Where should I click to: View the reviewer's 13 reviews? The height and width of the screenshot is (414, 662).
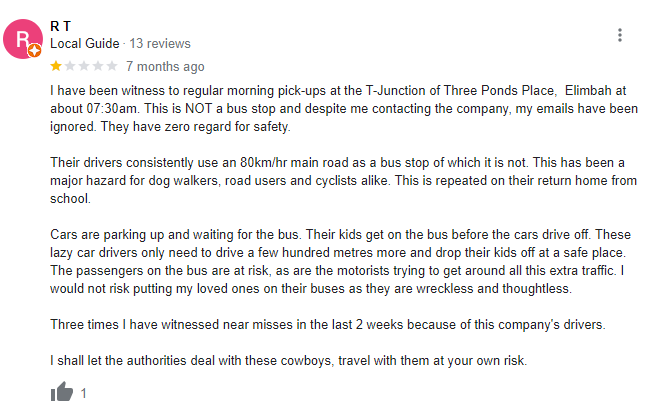click(160, 43)
